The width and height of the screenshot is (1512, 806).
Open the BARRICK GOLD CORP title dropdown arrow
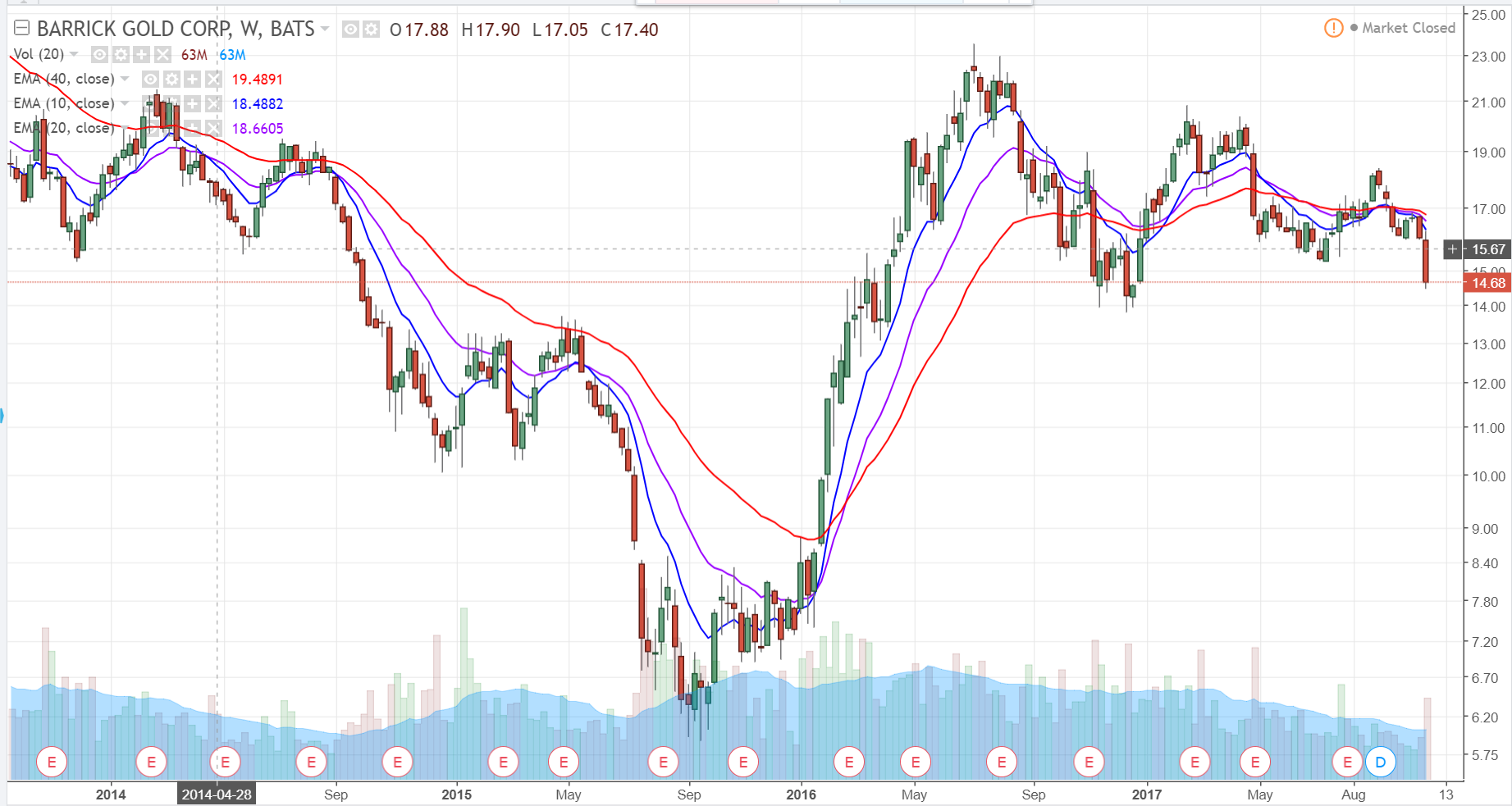click(325, 30)
